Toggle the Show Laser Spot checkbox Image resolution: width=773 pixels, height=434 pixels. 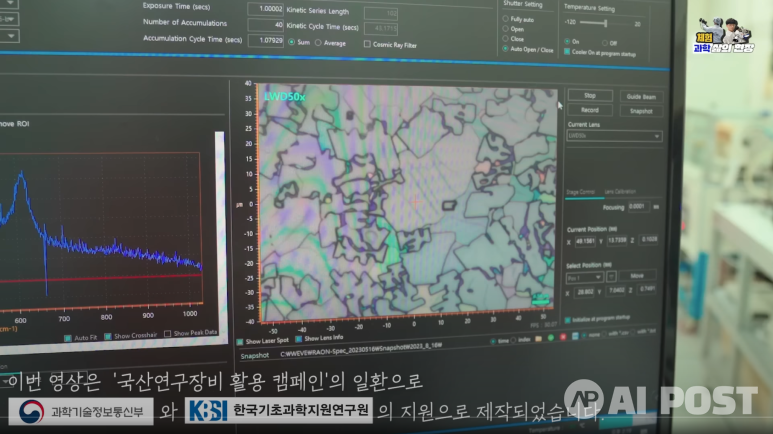240,342
